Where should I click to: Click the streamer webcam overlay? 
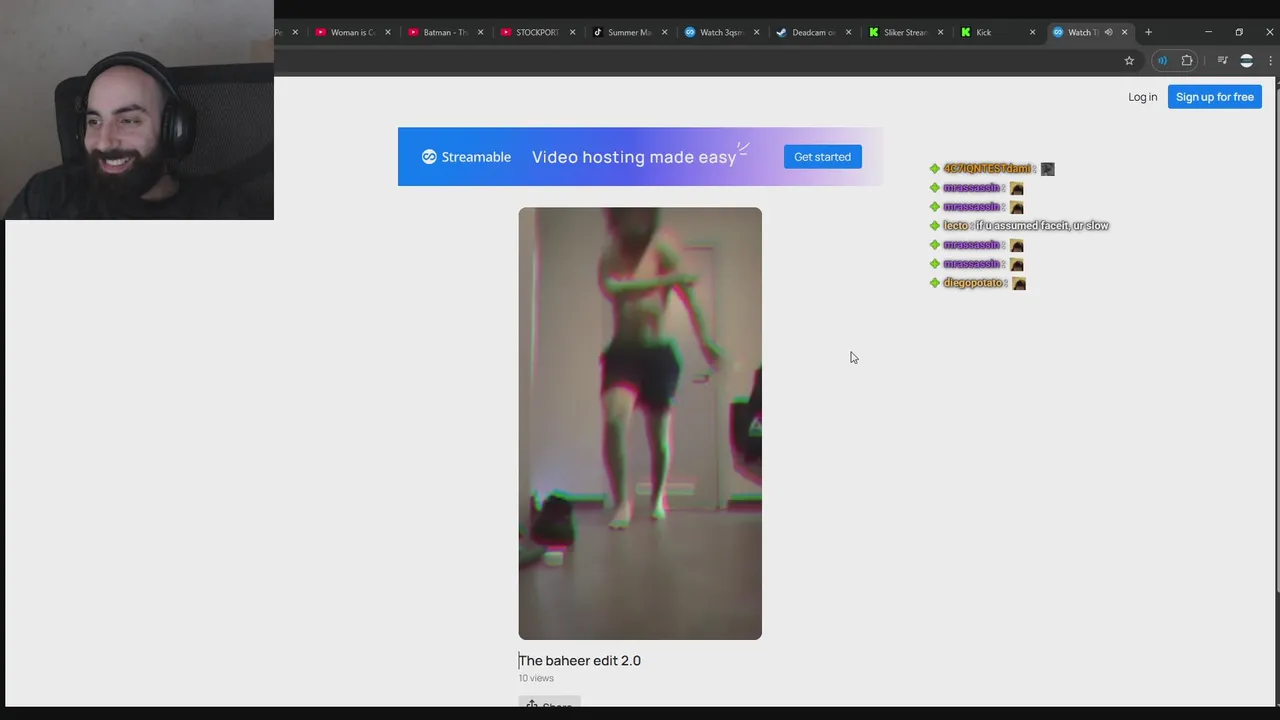click(x=137, y=110)
